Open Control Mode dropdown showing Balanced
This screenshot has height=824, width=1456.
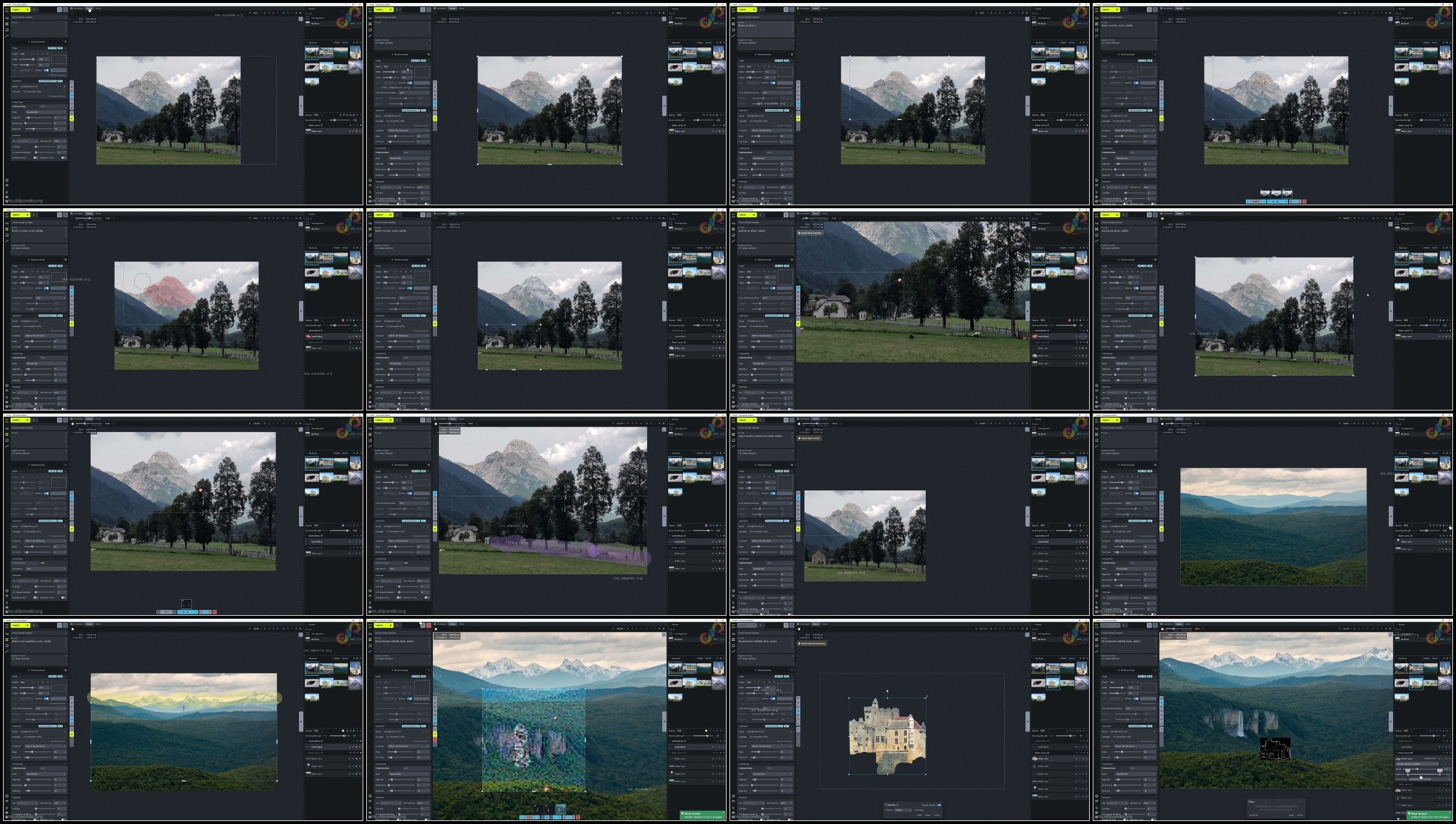click(1429, 779)
